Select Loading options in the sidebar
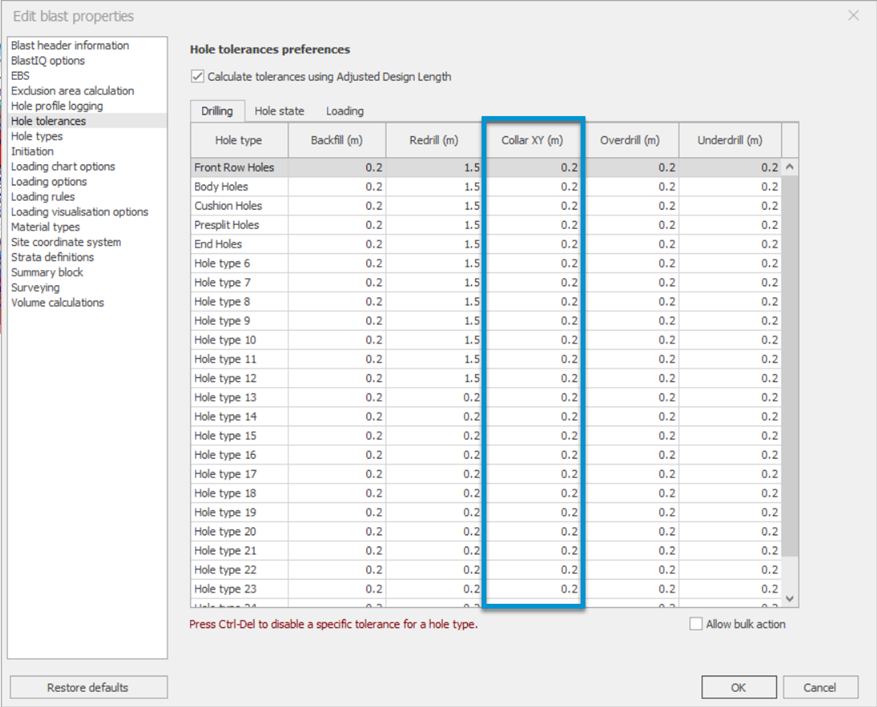The width and height of the screenshot is (877, 707). coord(87,181)
